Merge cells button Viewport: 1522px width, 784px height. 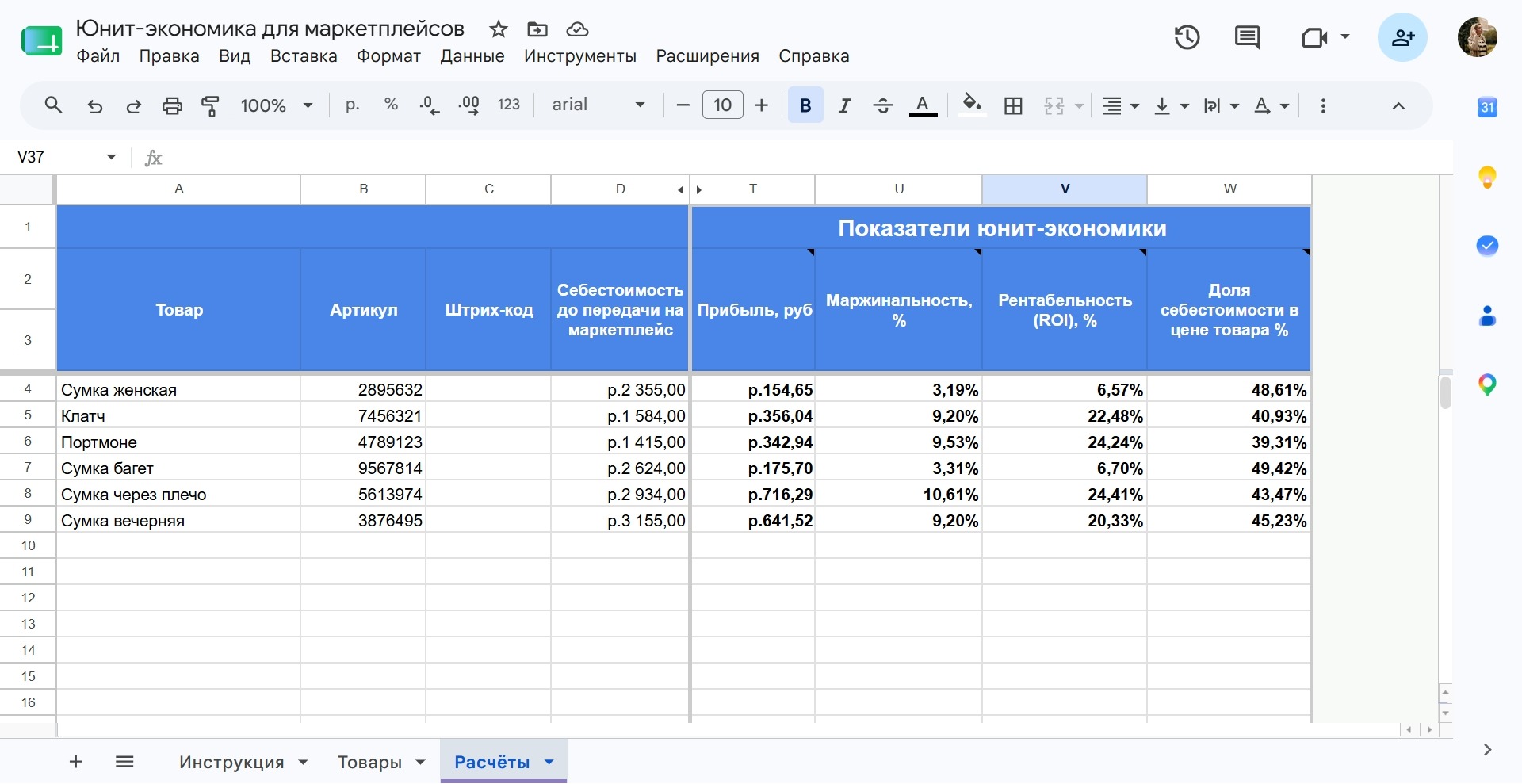pyautogui.click(x=1054, y=105)
